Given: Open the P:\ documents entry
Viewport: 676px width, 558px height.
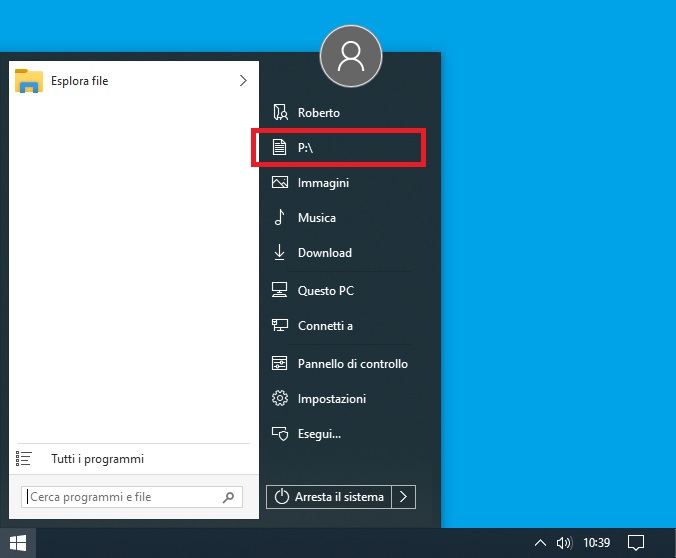Looking at the screenshot, I should (x=339, y=148).
